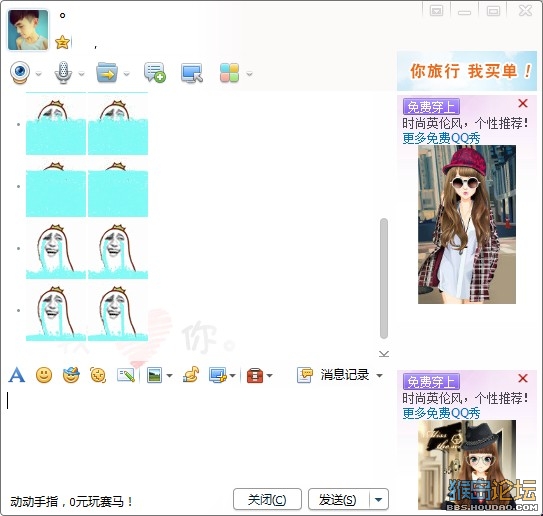Send a window shake nudge
Image resolution: width=543 pixels, height=516 pixels.
tap(98, 375)
